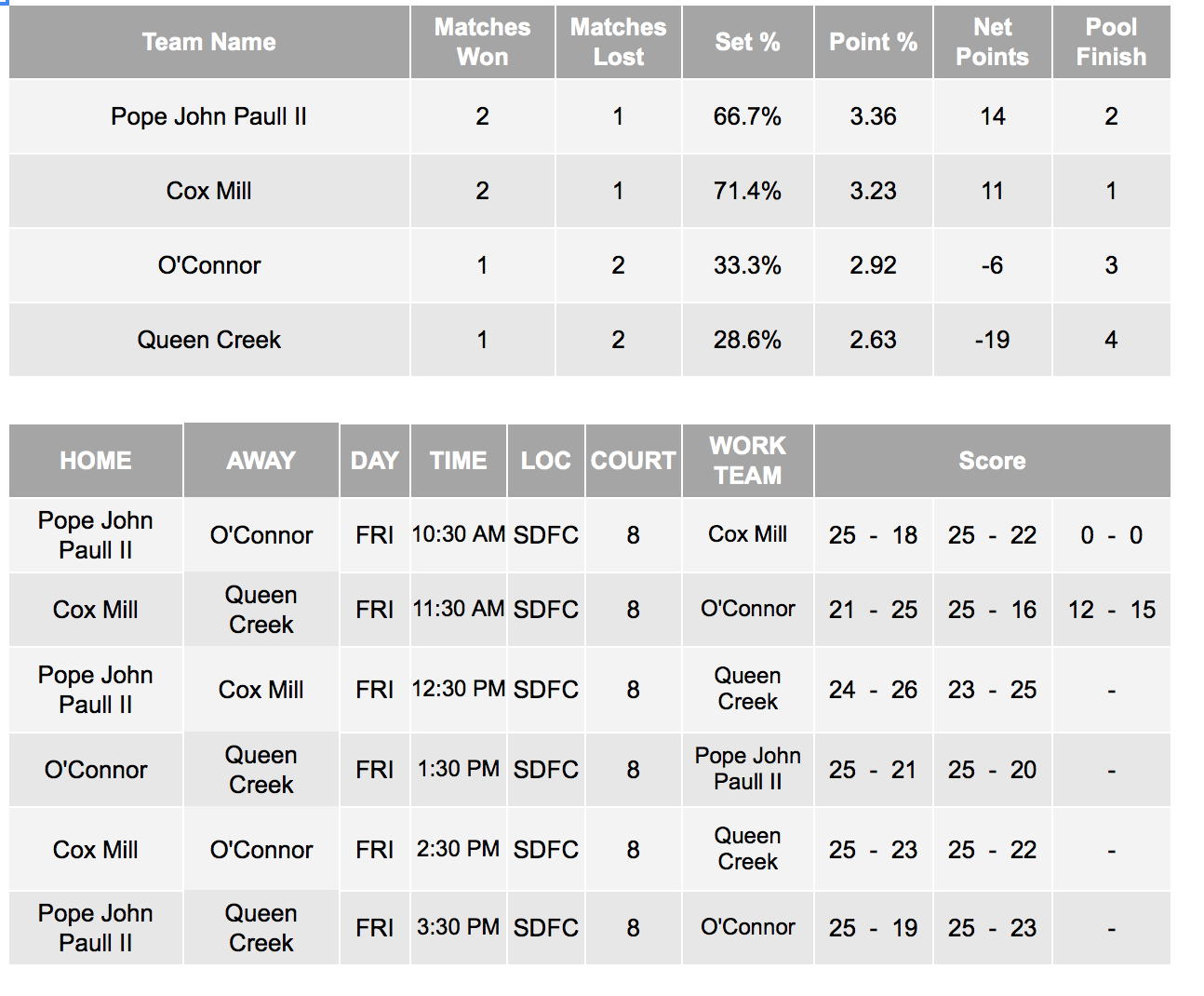Screen dimensions: 1204x996
Task: Click the 2:30 PM time cell
Action: (x=458, y=850)
